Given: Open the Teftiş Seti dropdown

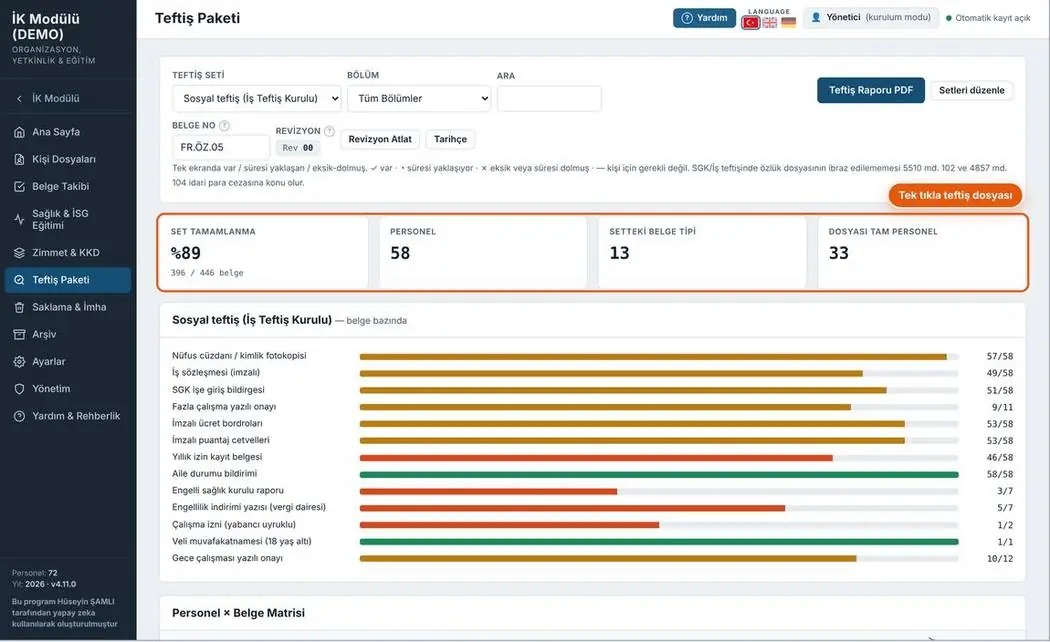Looking at the screenshot, I should point(256,98).
